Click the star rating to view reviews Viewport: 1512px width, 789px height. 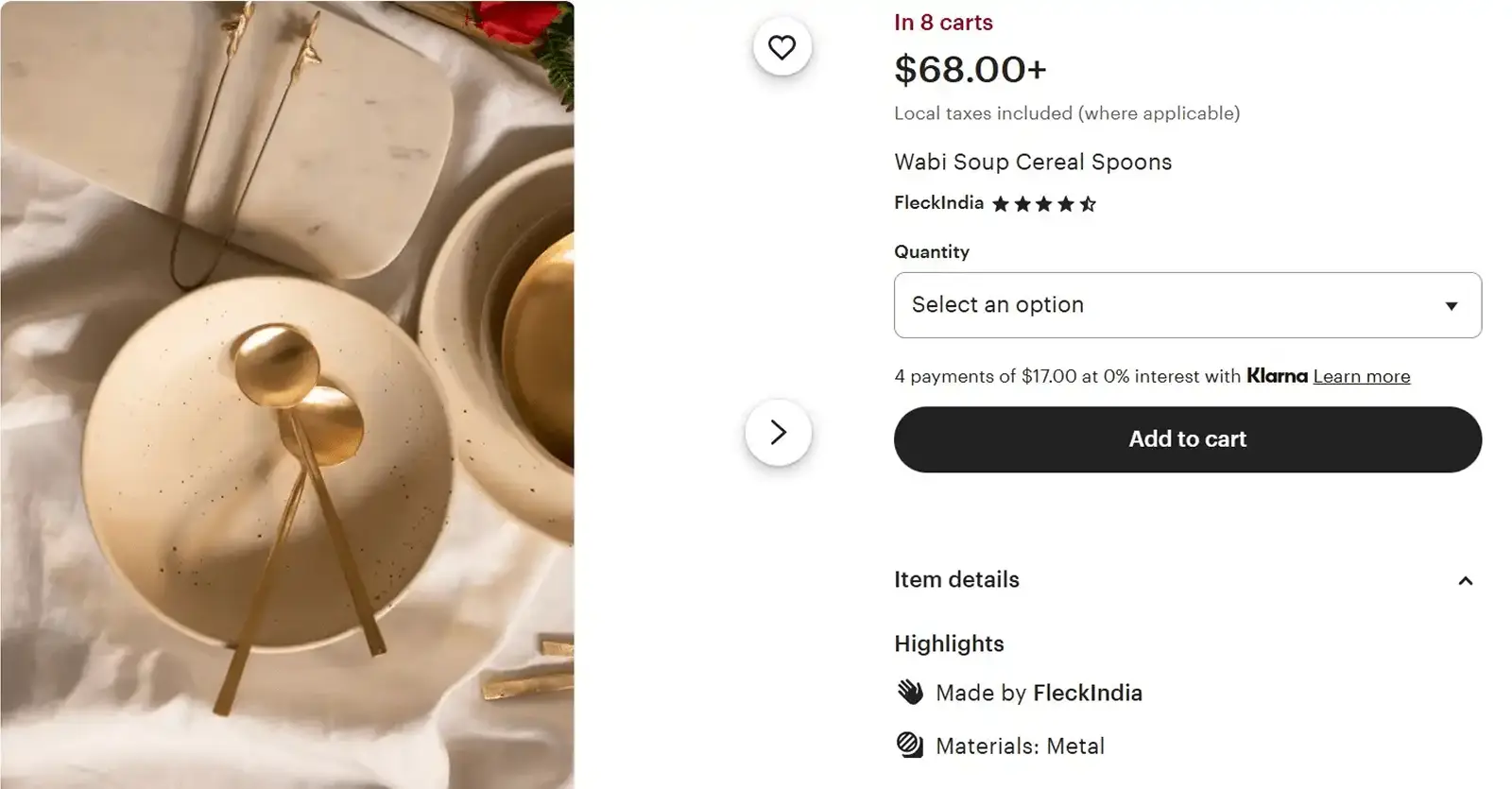pyautogui.click(x=1044, y=202)
